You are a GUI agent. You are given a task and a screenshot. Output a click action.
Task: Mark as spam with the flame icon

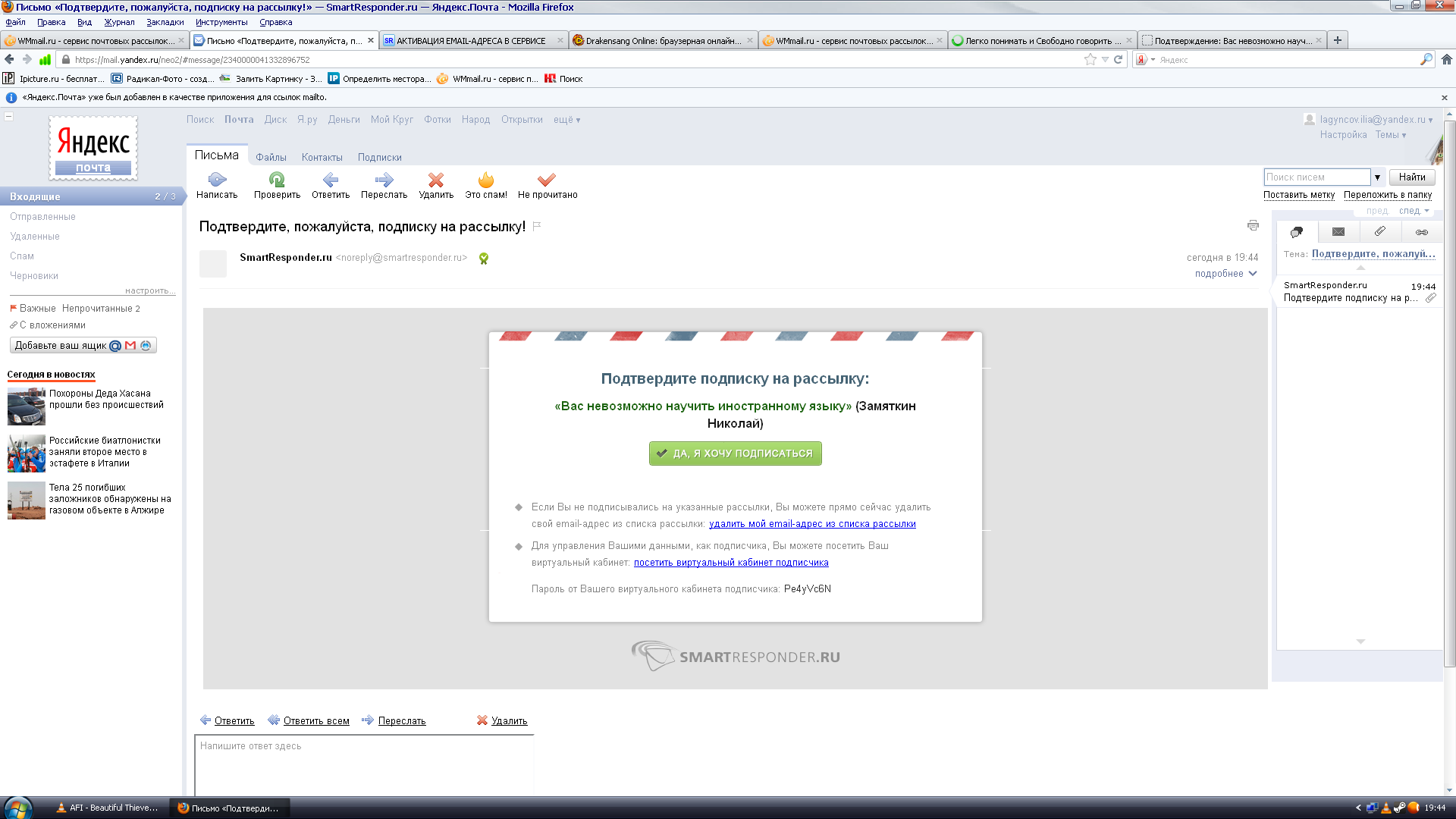click(x=486, y=180)
